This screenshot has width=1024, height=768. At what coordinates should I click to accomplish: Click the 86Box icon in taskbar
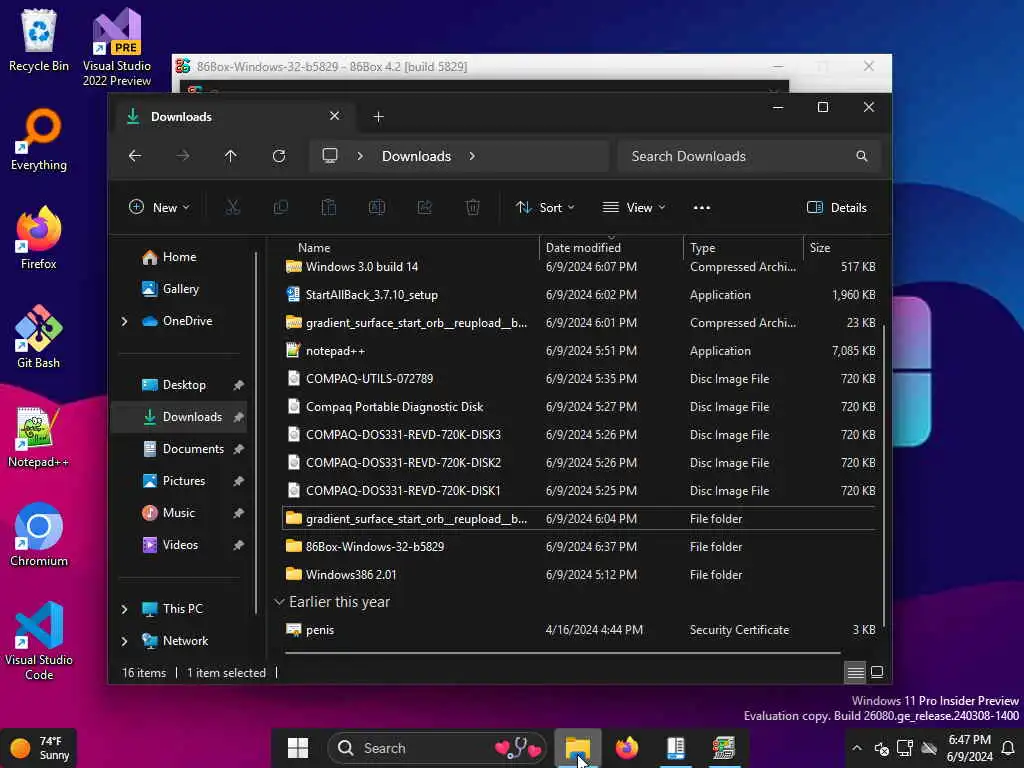(724, 748)
